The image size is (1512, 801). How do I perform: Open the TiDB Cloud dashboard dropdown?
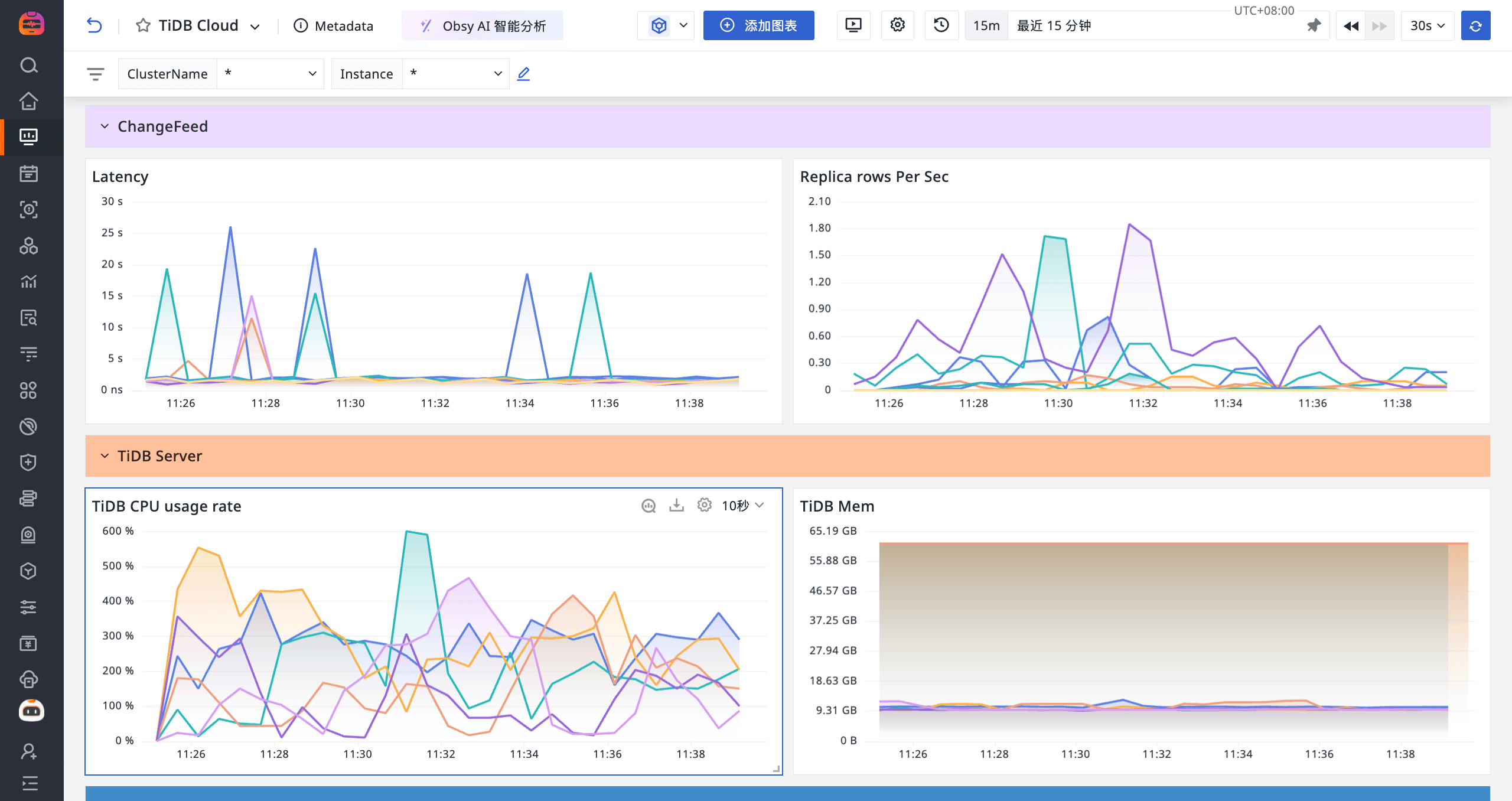pyautogui.click(x=255, y=27)
